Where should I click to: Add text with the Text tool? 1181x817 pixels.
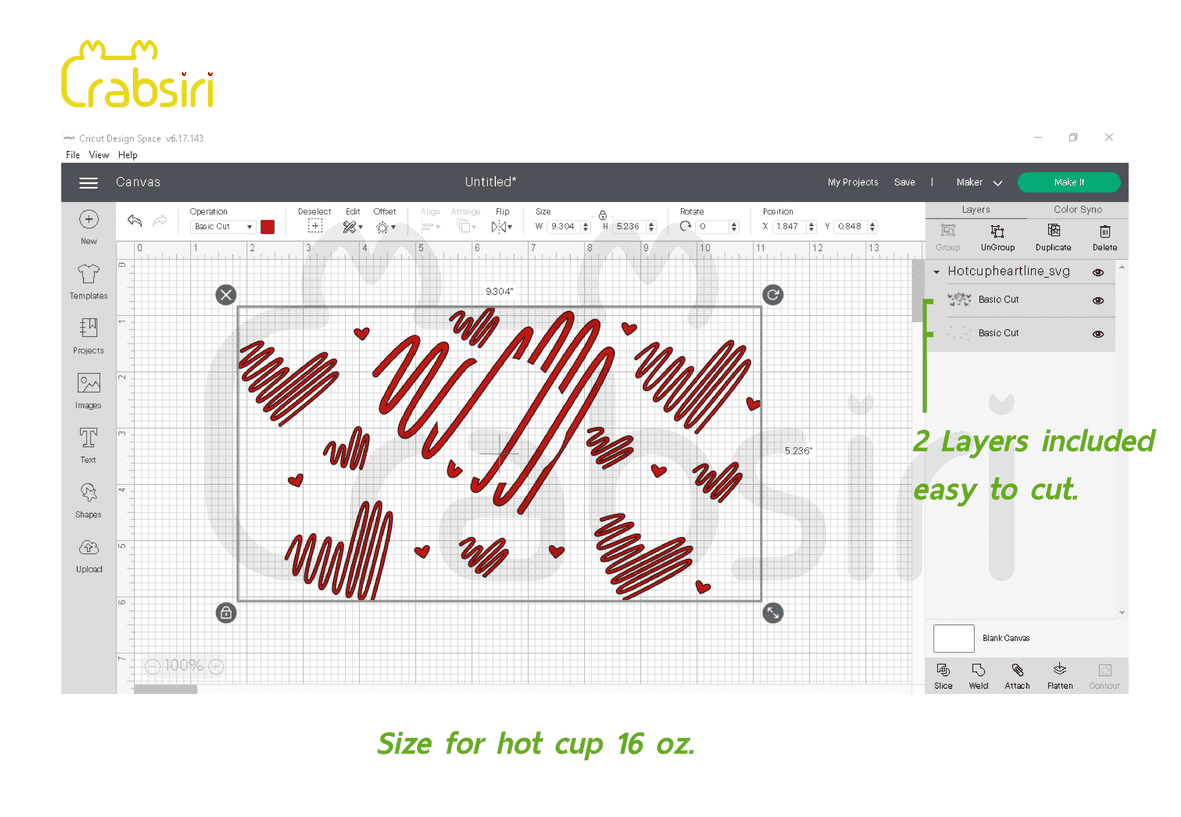pos(88,444)
